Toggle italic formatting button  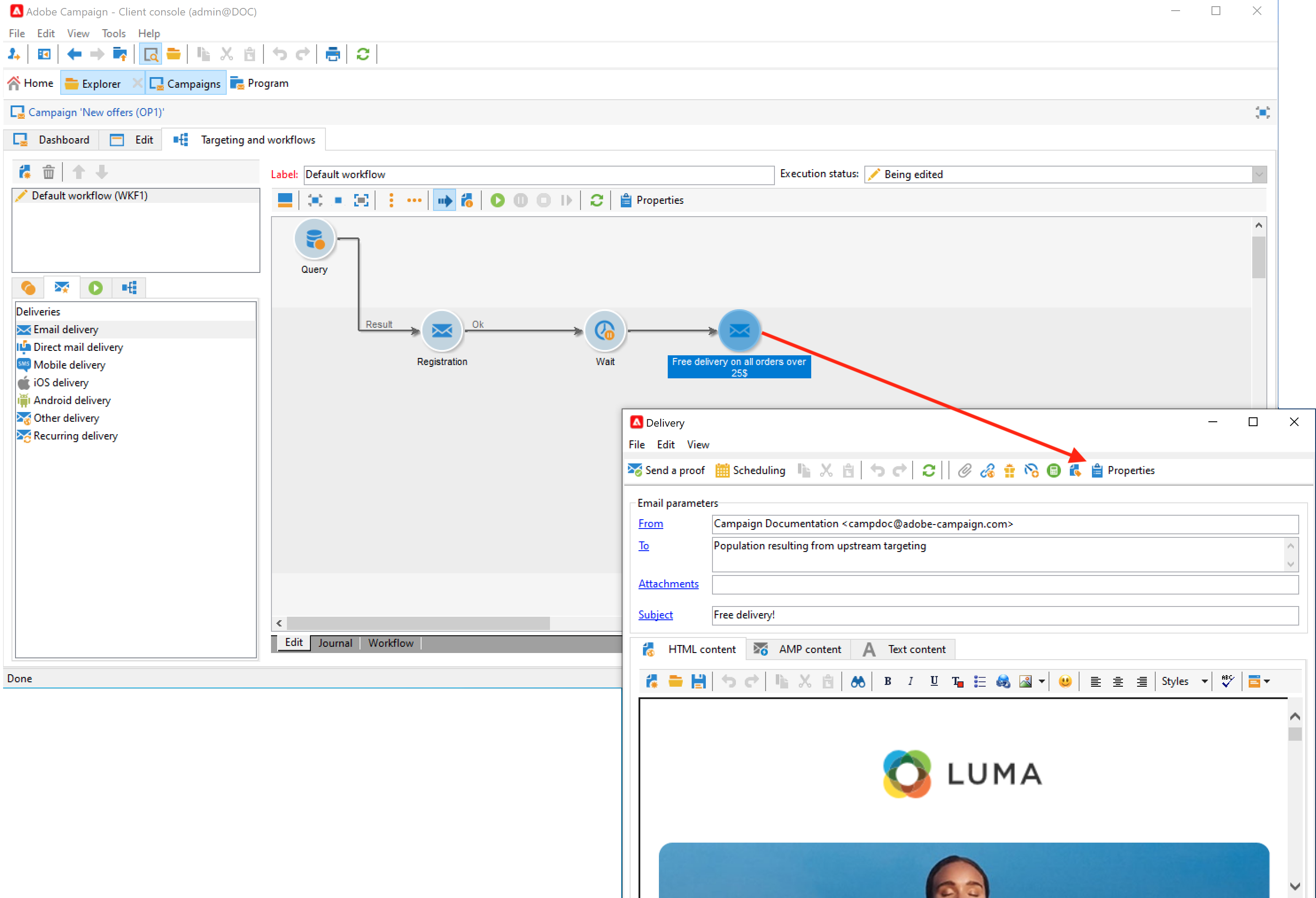coord(910,681)
